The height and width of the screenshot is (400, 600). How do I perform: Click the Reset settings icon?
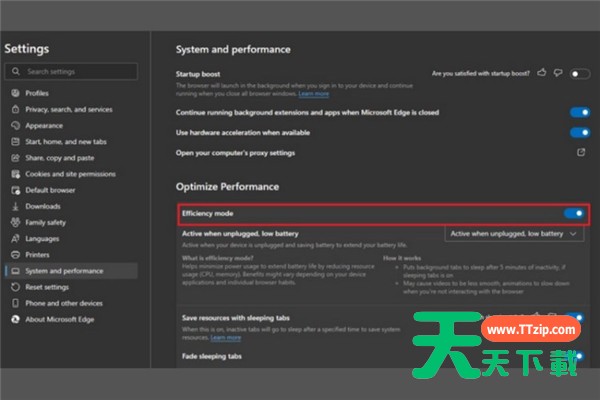(15, 287)
